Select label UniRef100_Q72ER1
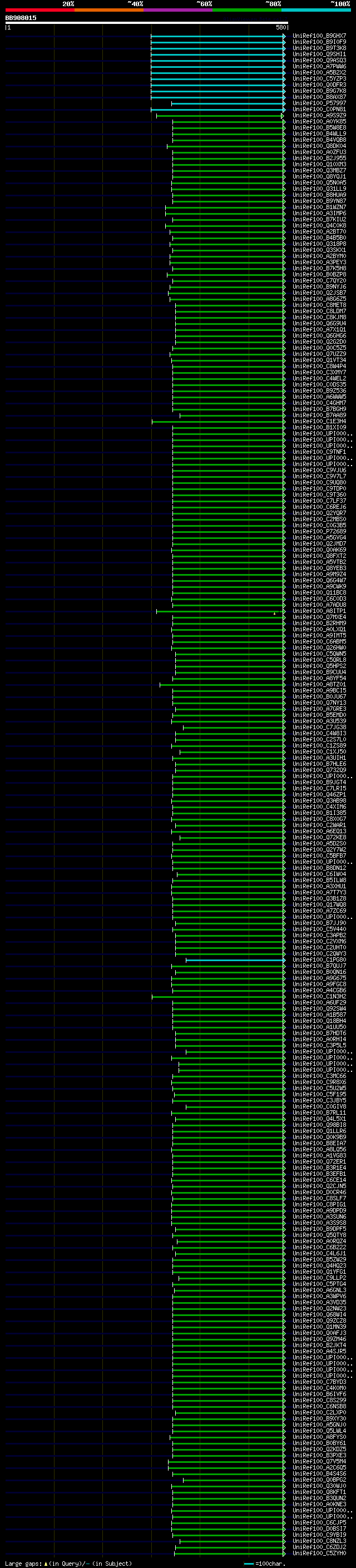This screenshot has width=356, height=1568. pos(319,1162)
